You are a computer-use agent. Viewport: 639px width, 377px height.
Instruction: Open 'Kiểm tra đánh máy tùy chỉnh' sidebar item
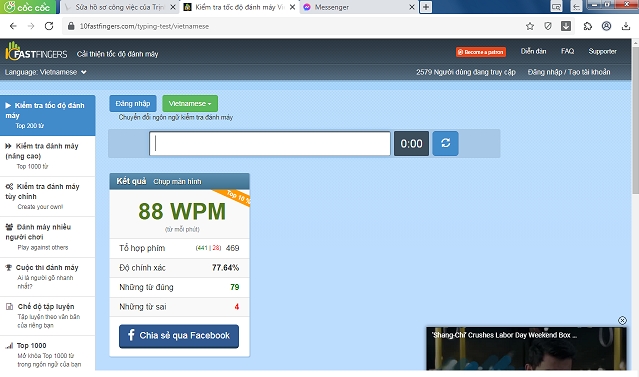[x=48, y=196]
